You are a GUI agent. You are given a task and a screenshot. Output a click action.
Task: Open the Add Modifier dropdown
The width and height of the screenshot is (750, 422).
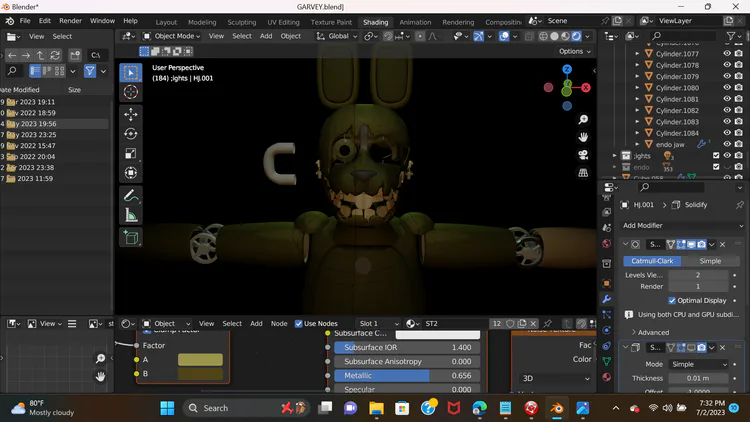pos(683,225)
